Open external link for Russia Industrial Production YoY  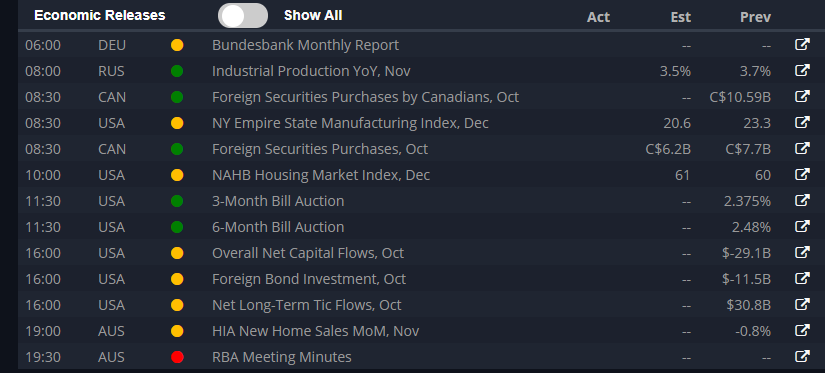pyautogui.click(x=802, y=70)
